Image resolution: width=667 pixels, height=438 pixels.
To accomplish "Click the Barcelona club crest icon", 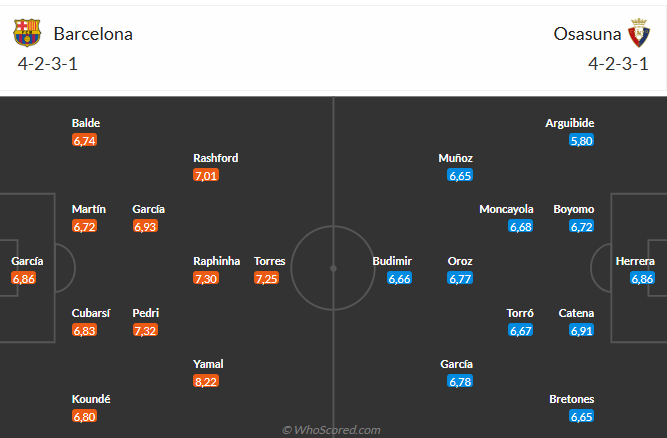I will click(27, 33).
